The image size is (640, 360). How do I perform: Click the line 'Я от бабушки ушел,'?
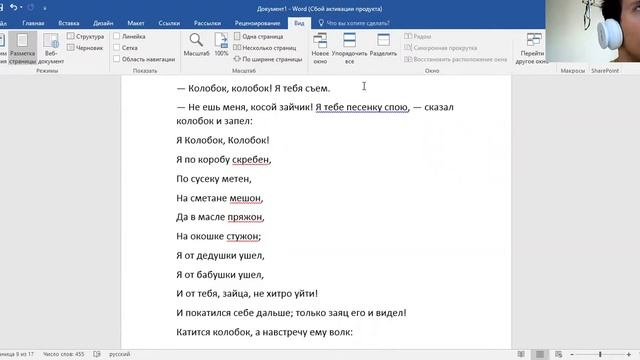[x=220, y=275]
